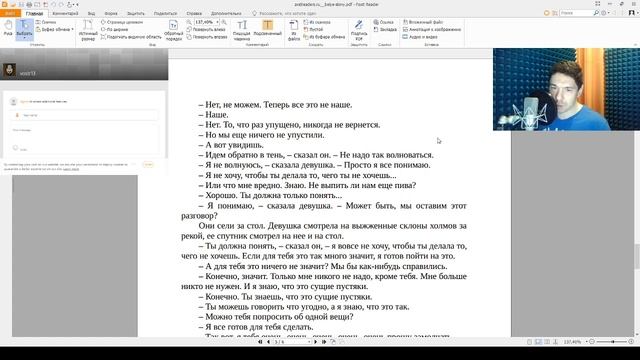This screenshot has width=640, height=360.
Task: Open the page number 3/6 dropdown
Action: click(309, 342)
